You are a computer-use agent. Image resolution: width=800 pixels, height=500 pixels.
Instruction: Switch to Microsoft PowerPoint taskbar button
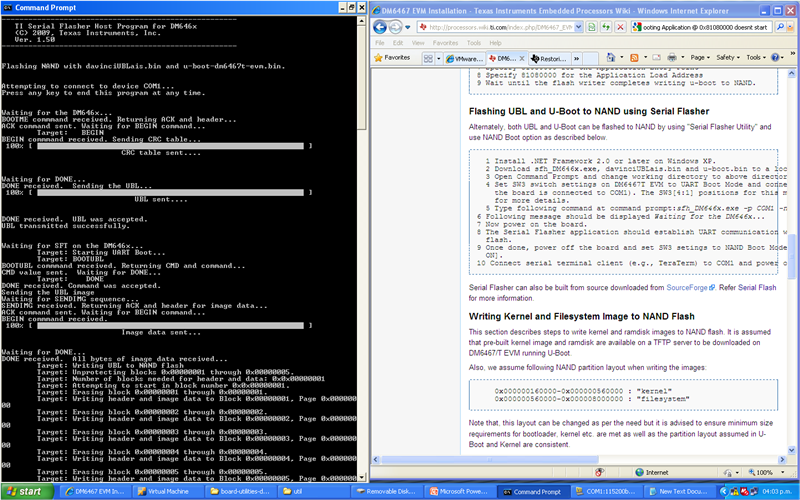pyautogui.click(x=460, y=491)
